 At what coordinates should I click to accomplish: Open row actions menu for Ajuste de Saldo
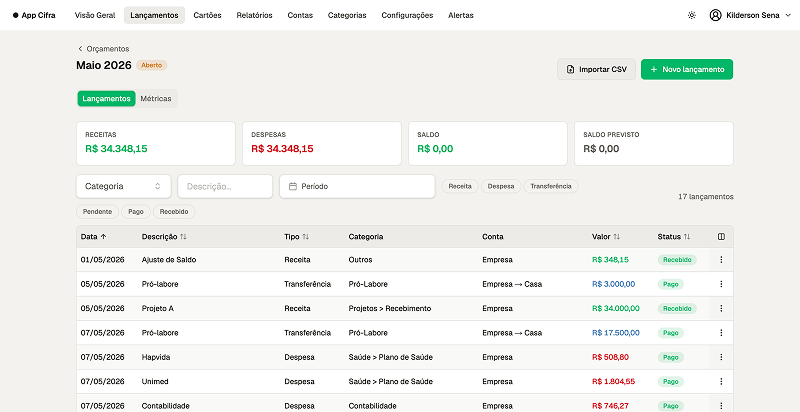click(x=721, y=260)
